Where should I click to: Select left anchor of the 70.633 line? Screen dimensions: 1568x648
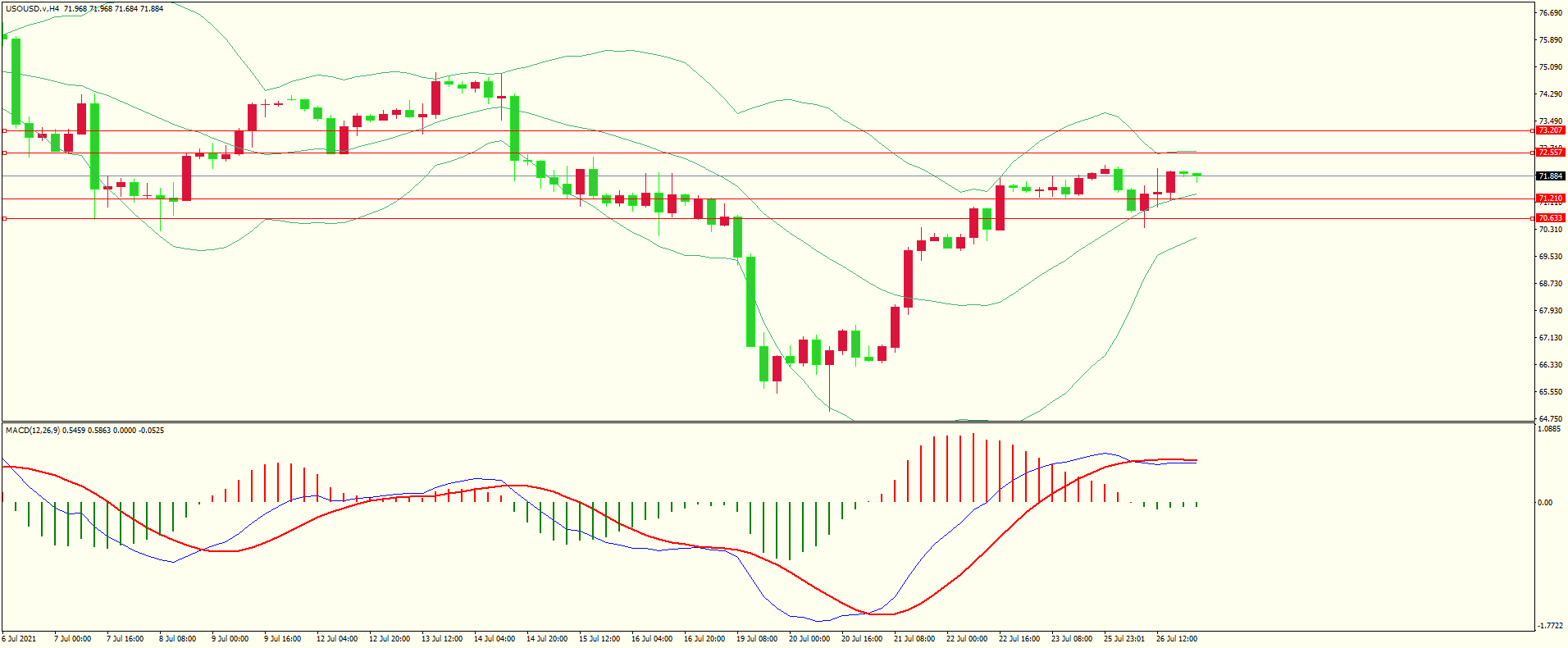[x=5, y=218]
